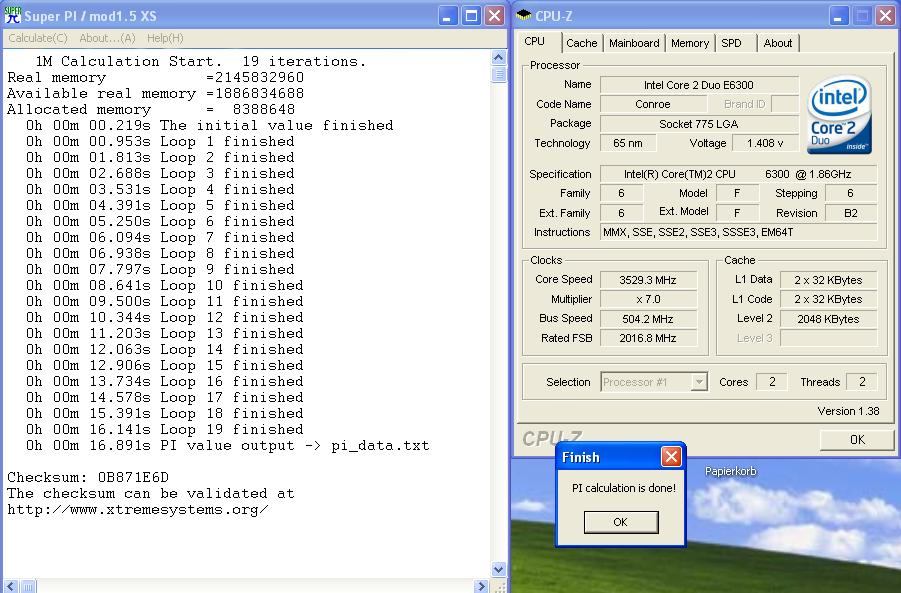901x593 pixels.
Task: Click the Package value 'Socket 775 LGA'
Action: point(699,124)
